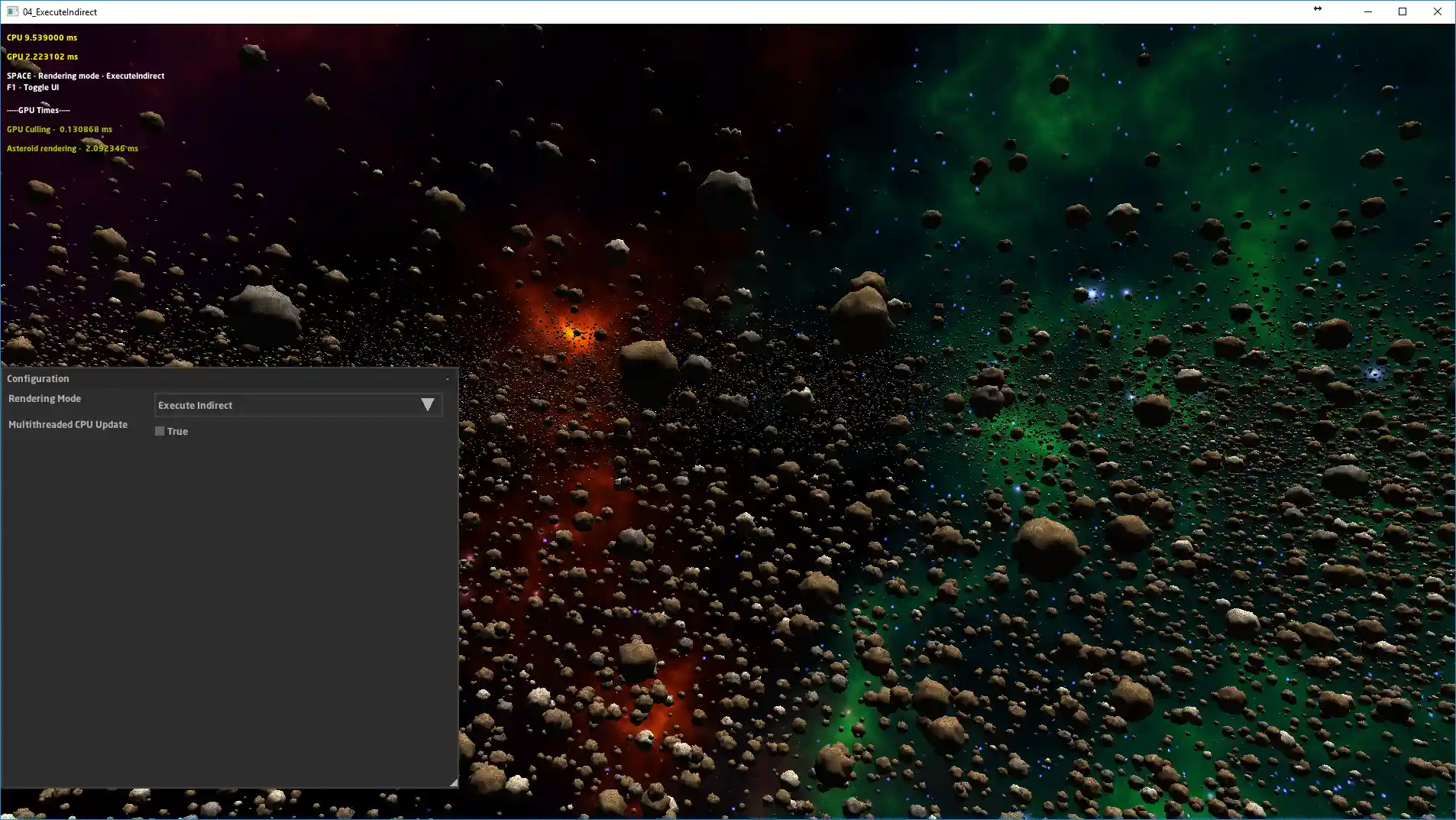Click the Asteroid rendering time readout

tap(73, 149)
